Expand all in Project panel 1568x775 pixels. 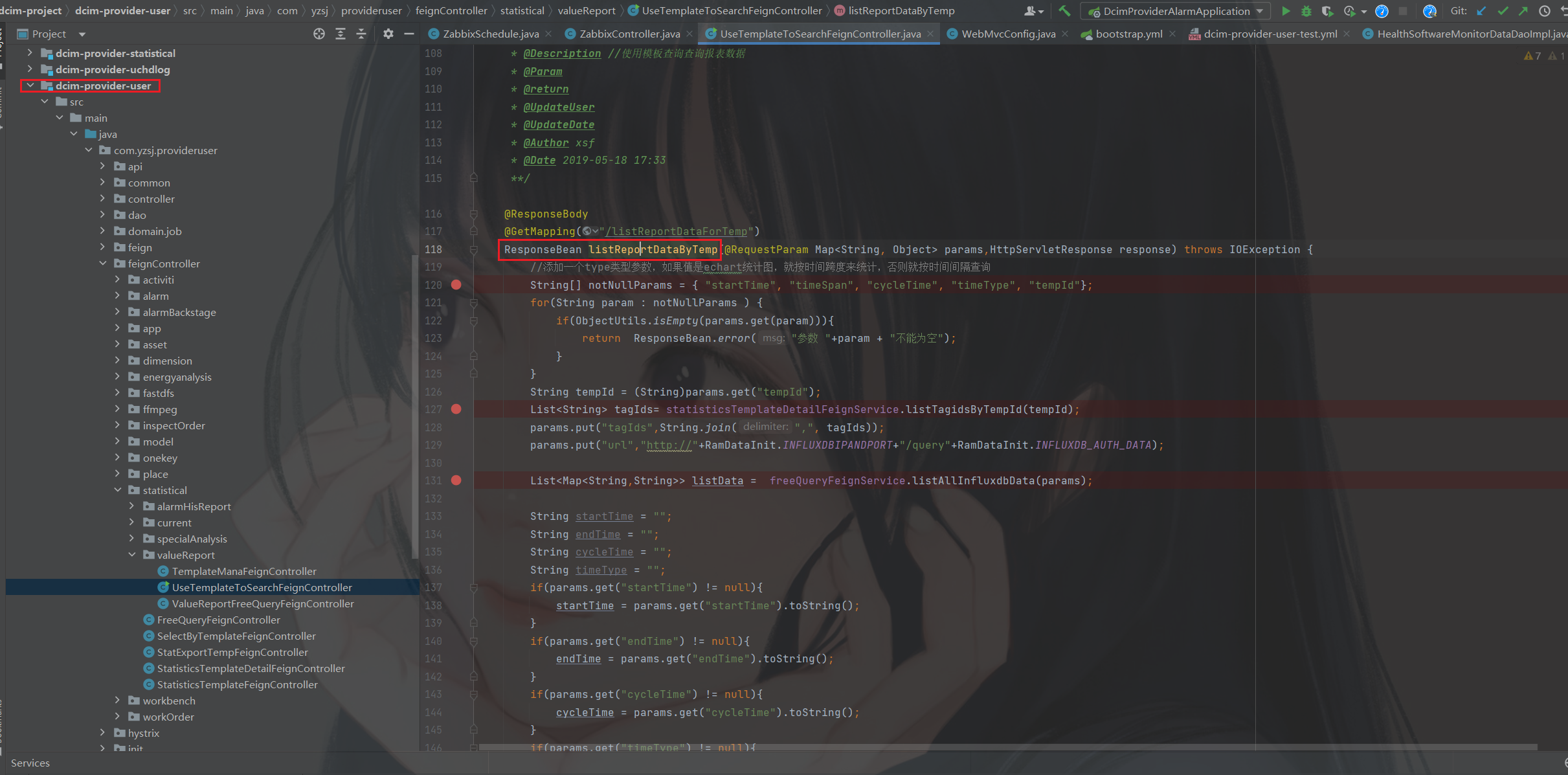pyautogui.click(x=341, y=34)
